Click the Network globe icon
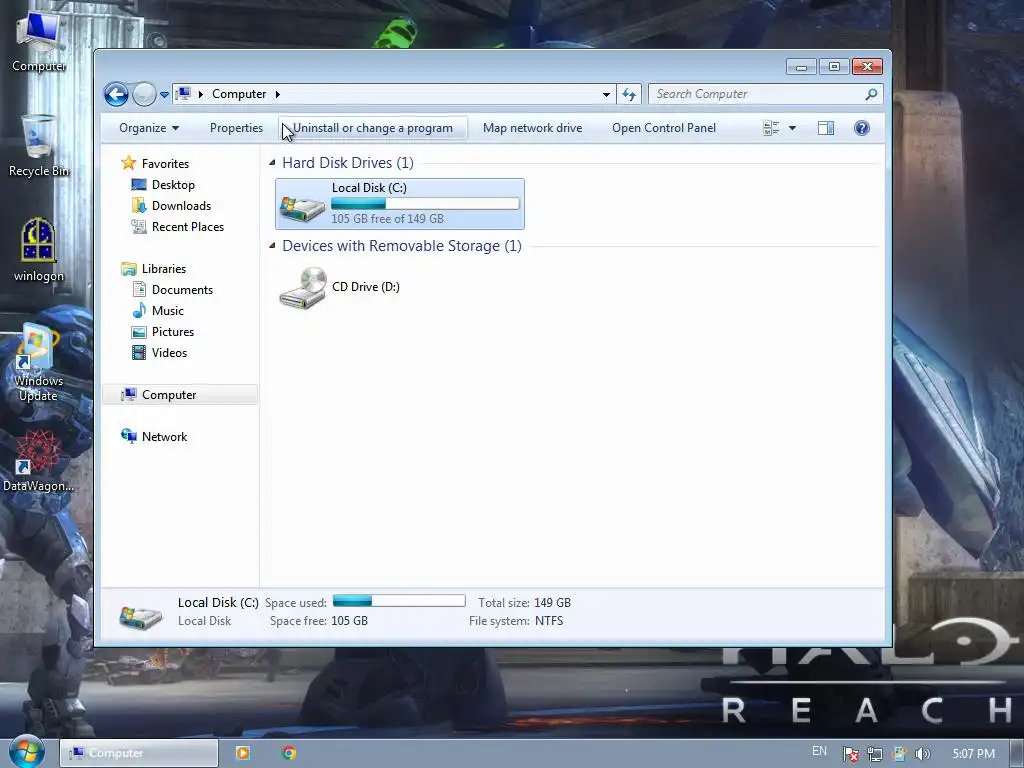This screenshot has height=768, width=1024. (129, 436)
